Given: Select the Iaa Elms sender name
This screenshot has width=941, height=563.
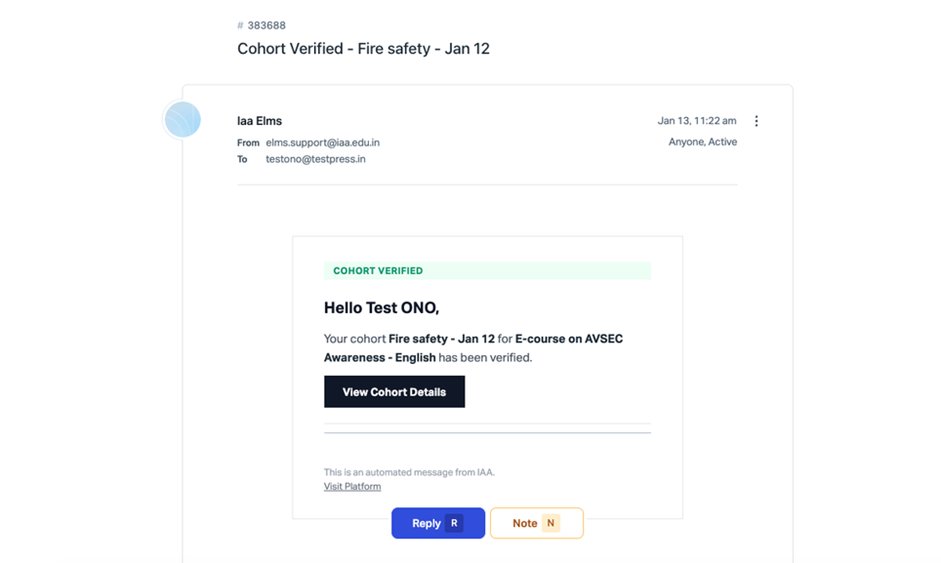Looking at the screenshot, I should [x=259, y=121].
